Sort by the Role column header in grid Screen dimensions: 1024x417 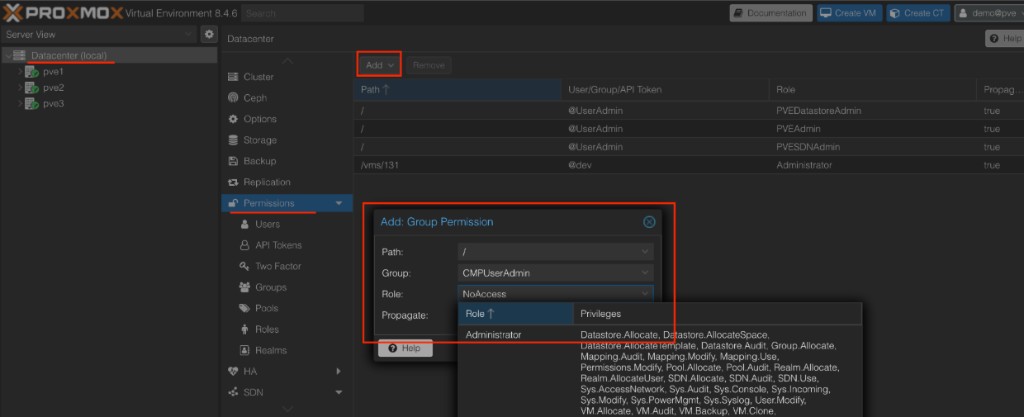point(872,90)
